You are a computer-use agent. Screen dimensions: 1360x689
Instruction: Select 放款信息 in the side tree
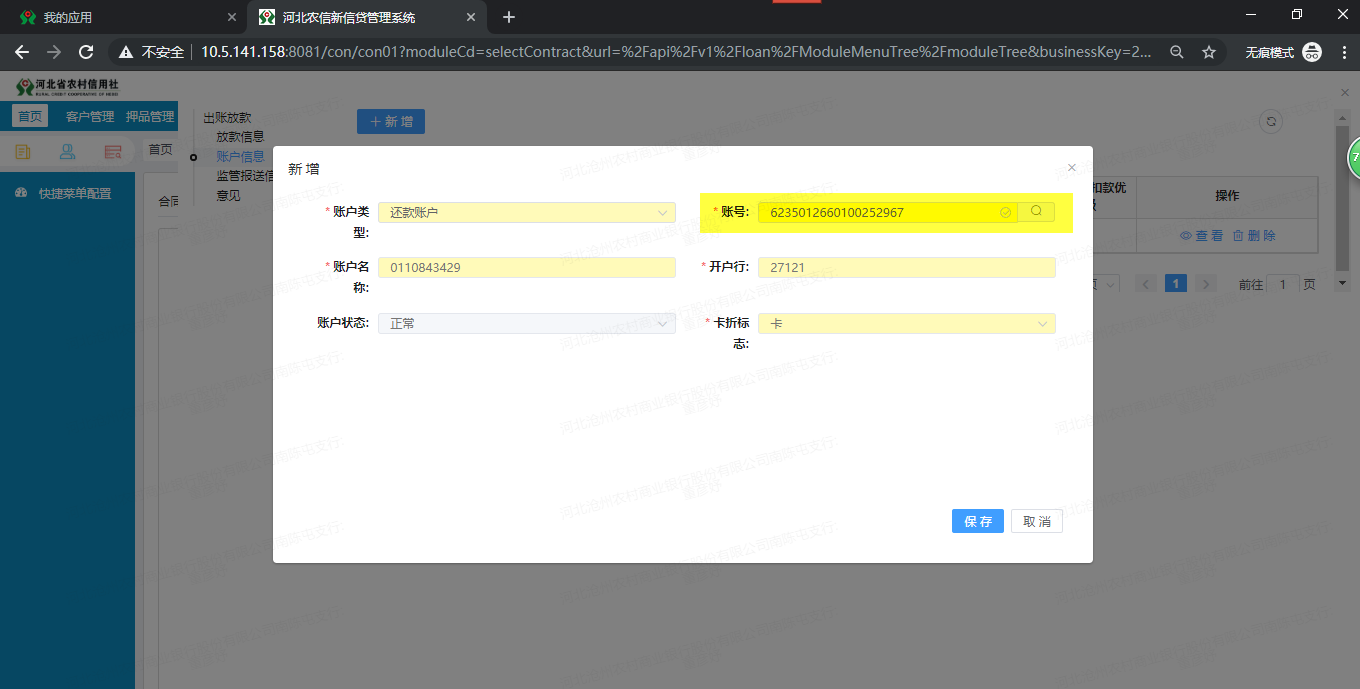click(240, 137)
